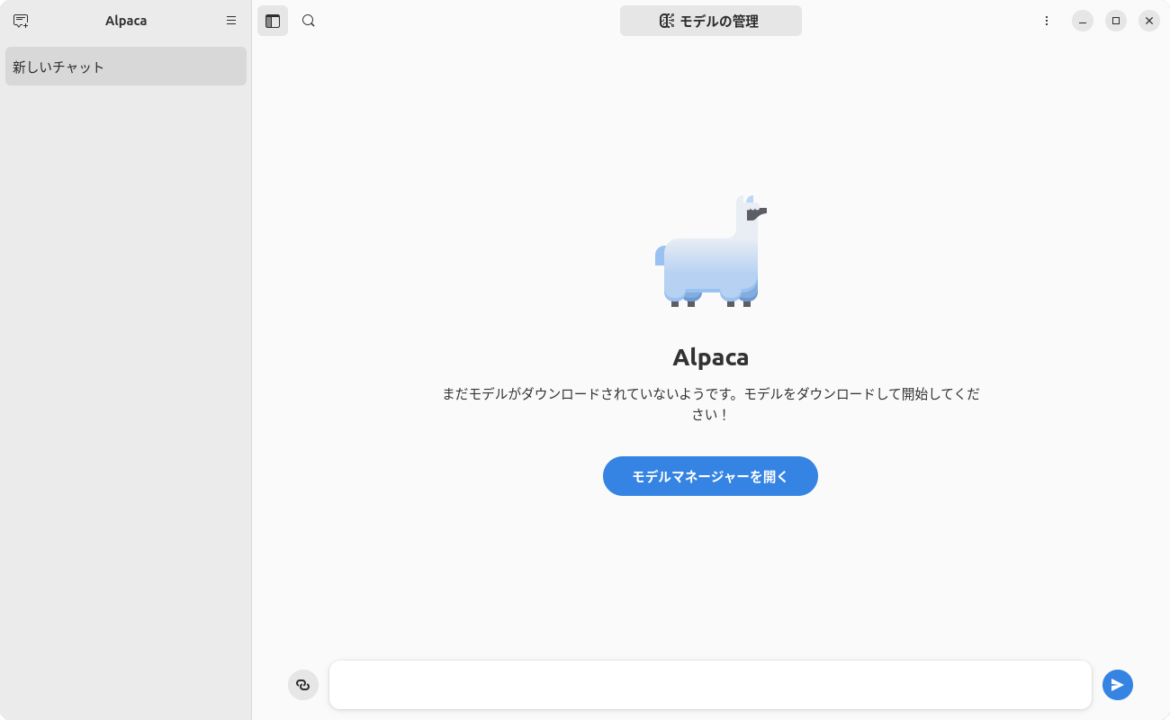Click the Alpaca llama mascot
This screenshot has height=720, width=1170.
pos(709,252)
